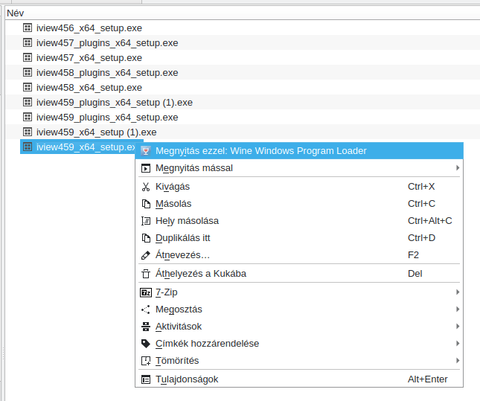480x401 pixels.
Task: Click the share icon beside Megosztás
Action: [x=146, y=309]
